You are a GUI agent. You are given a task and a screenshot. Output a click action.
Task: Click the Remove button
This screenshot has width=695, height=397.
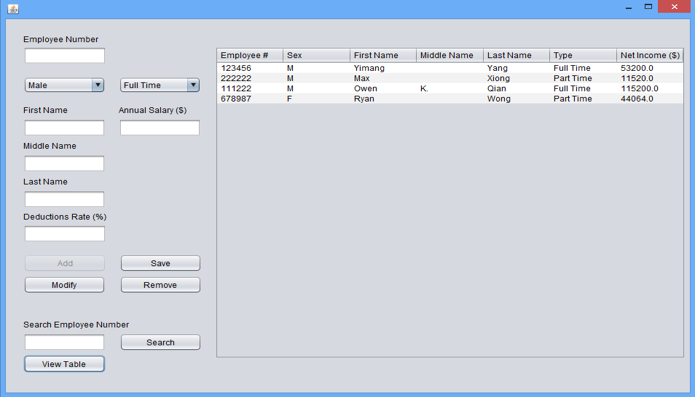160,285
